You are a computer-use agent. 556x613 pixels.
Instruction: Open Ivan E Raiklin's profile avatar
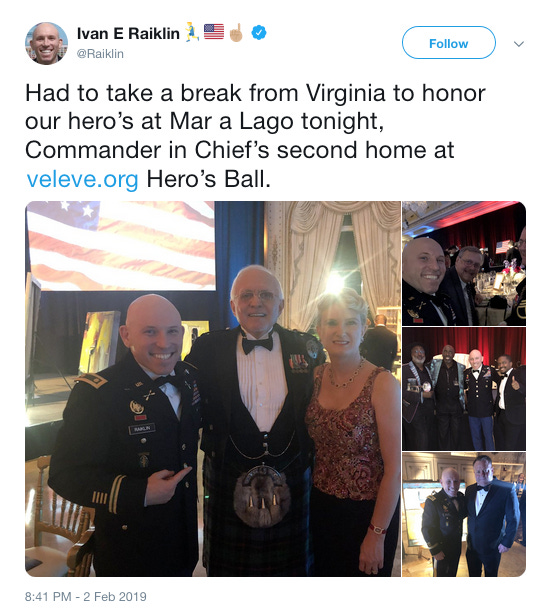pyautogui.click(x=47, y=43)
